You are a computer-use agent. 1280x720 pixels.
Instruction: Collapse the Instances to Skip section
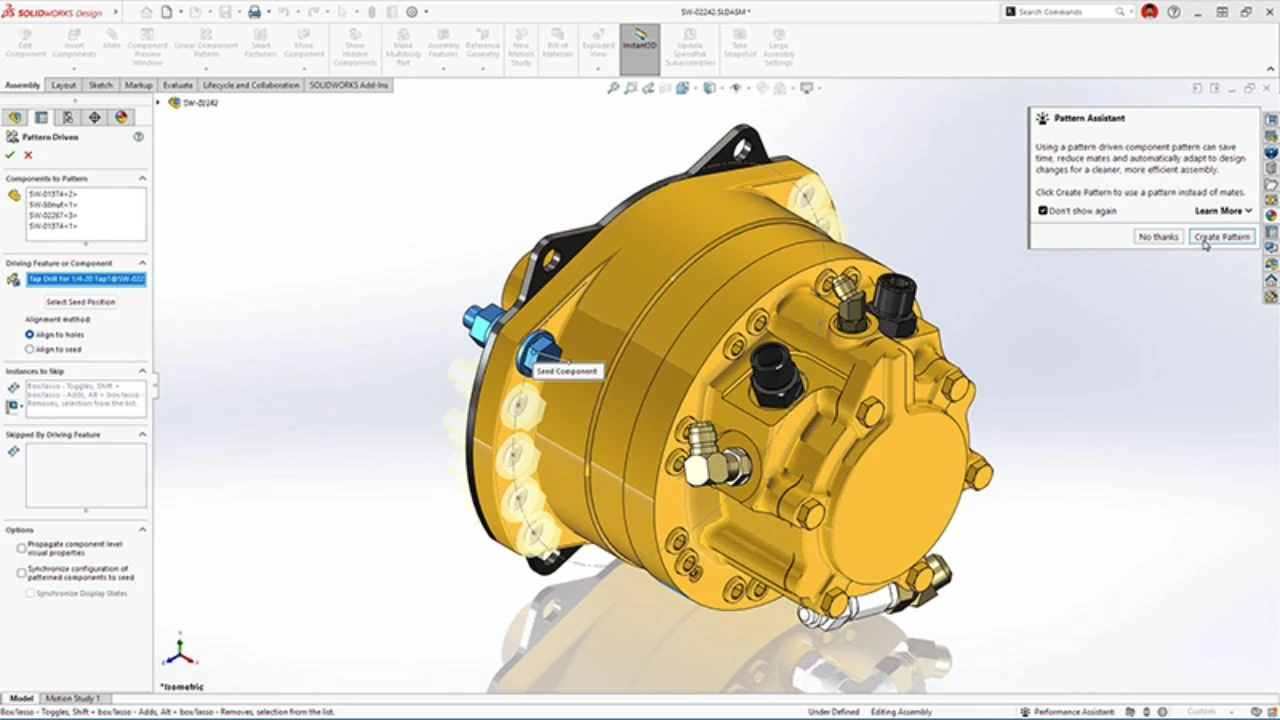coord(142,371)
